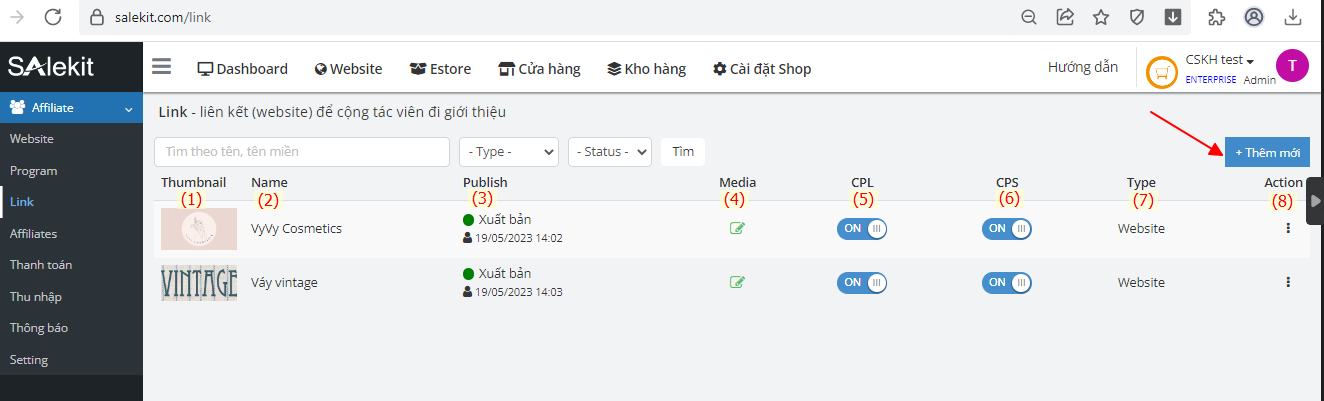Open three-dot action menu for Váy vintage
The image size is (1324, 401).
[1288, 282]
